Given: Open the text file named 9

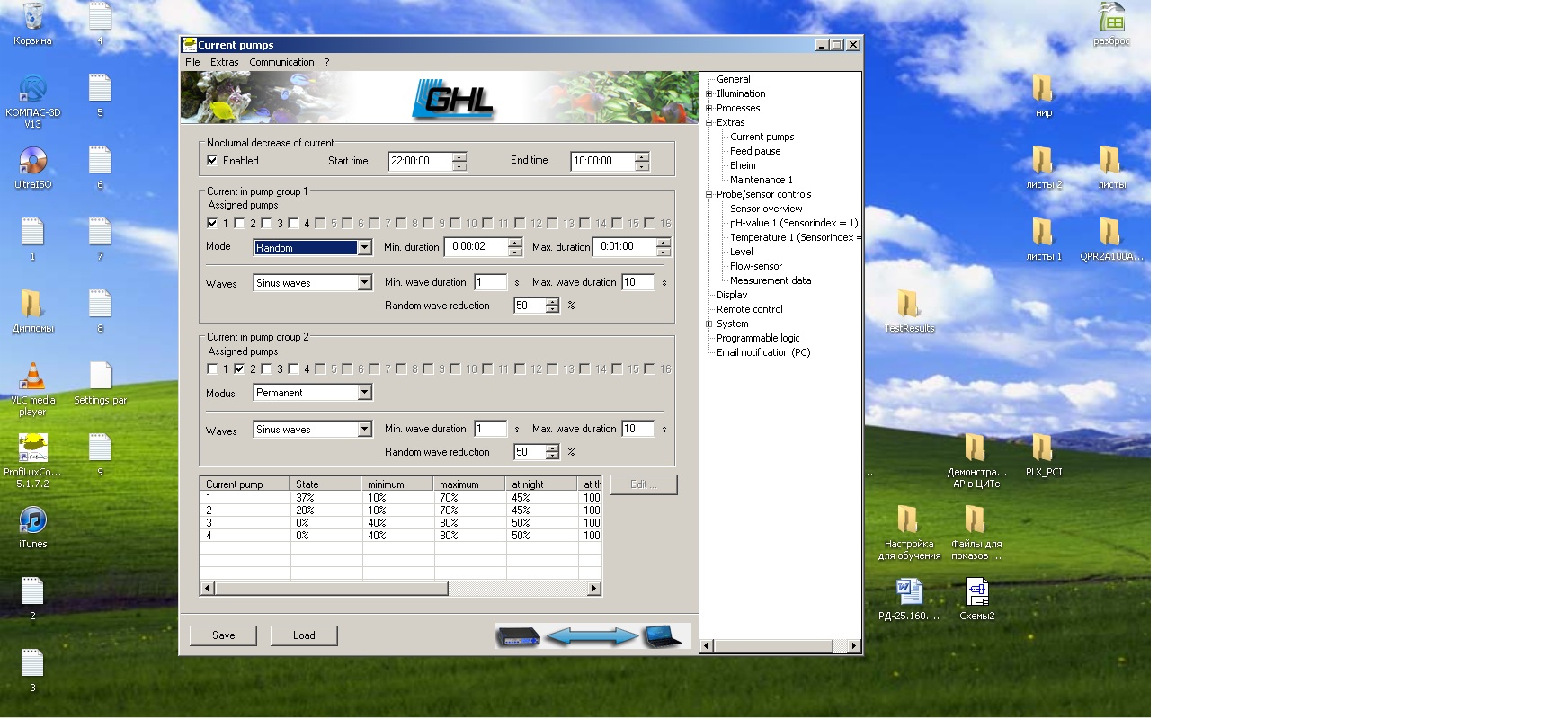Looking at the screenshot, I should click(100, 455).
